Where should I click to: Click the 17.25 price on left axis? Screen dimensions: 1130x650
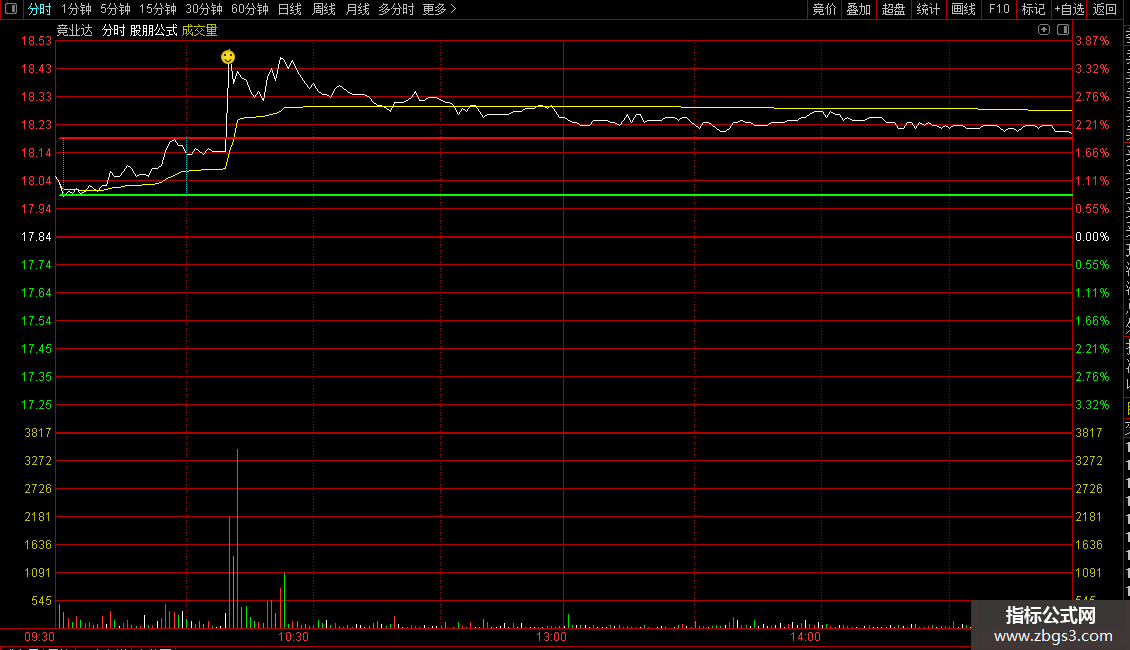coord(36,405)
